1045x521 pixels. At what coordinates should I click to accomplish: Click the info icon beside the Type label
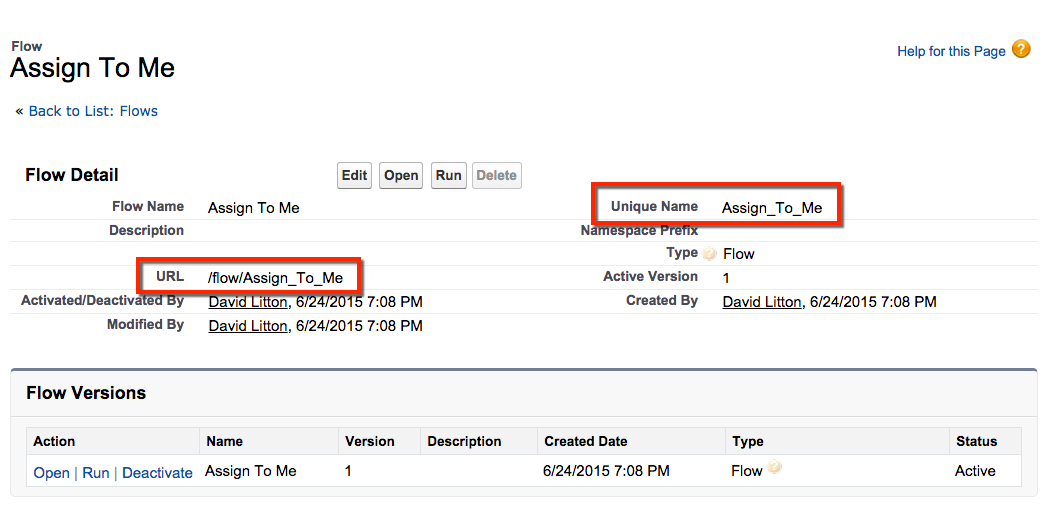[x=709, y=254]
